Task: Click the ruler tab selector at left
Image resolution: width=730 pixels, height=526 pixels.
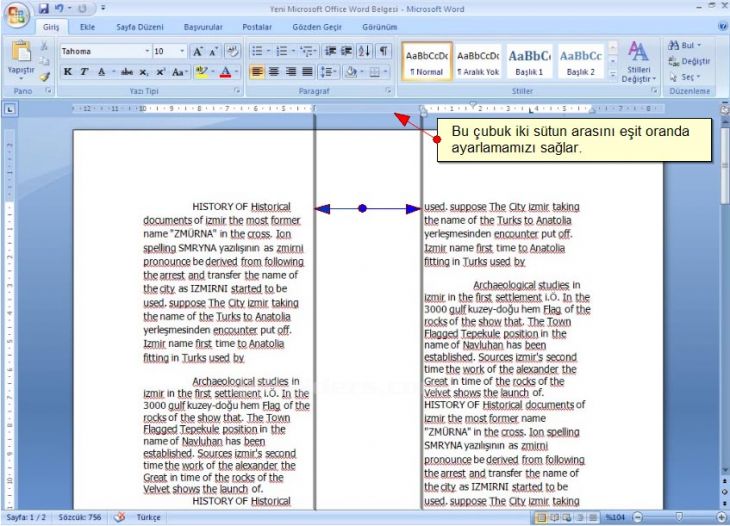Action: pyautogui.click(x=10, y=109)
